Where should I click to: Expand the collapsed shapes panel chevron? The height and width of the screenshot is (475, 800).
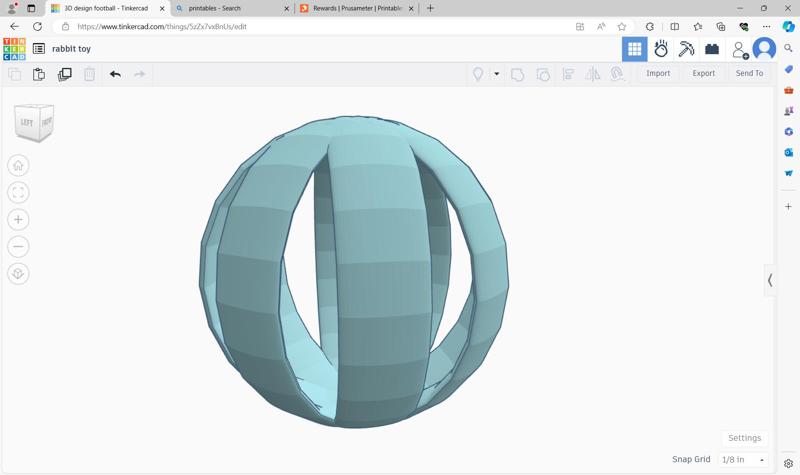coord(770,281)
